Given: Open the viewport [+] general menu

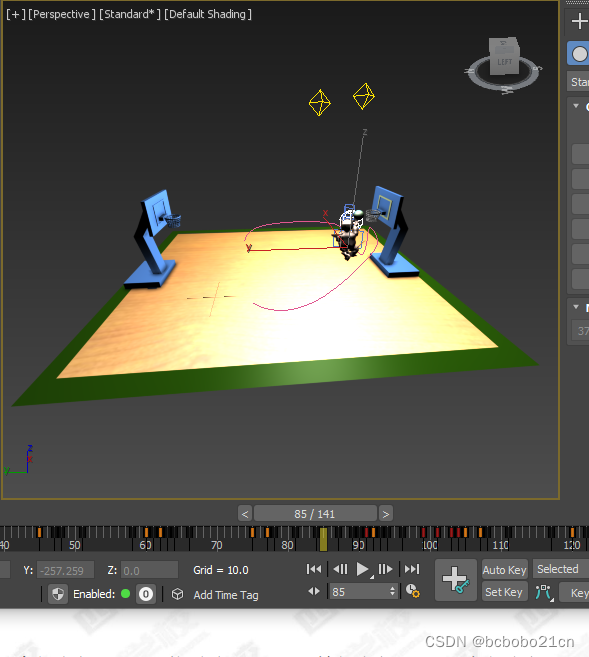Looking at the screenshot, I should pyautogui.click(x=16, y=14).
